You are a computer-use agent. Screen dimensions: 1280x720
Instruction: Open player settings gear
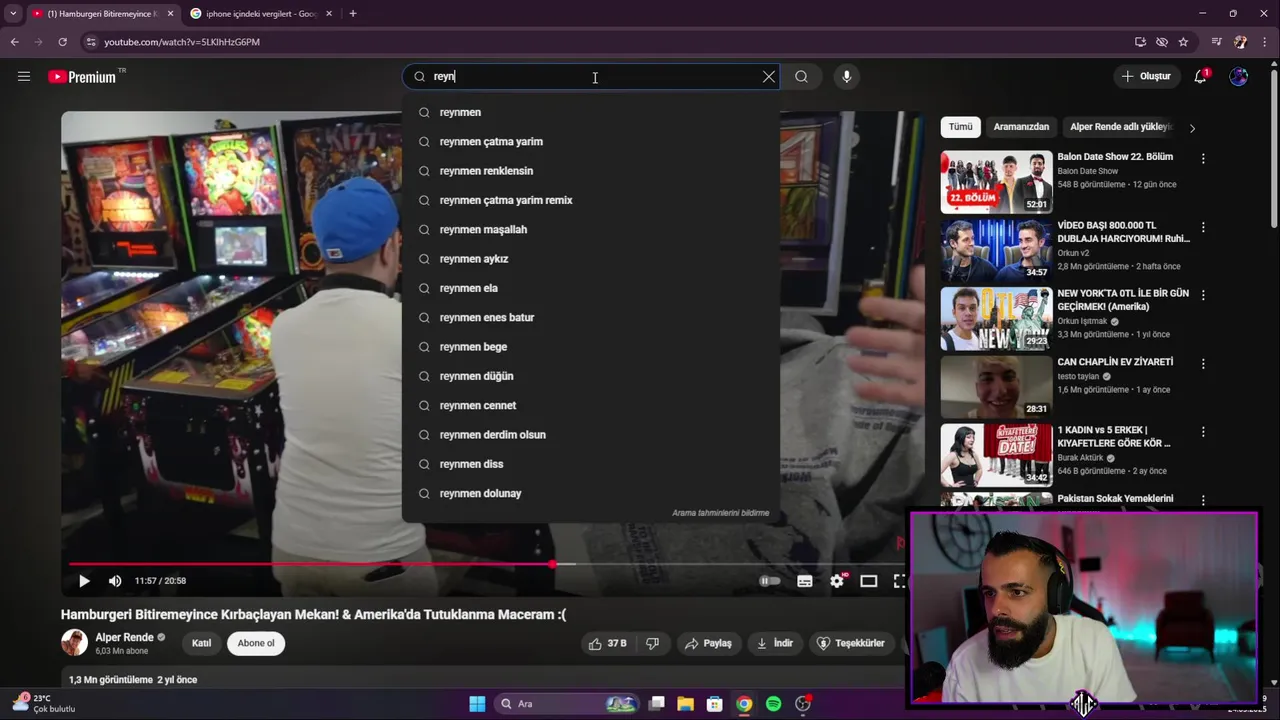(837, 581)
